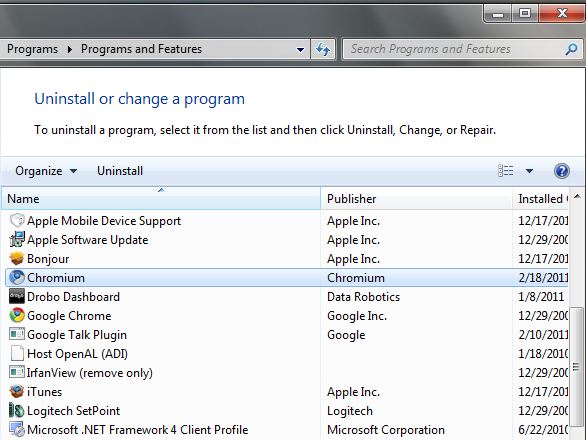586x440 pixels.
Task: Select the Host OpenAL (ADI) entry
Action: tap(77, 354)
